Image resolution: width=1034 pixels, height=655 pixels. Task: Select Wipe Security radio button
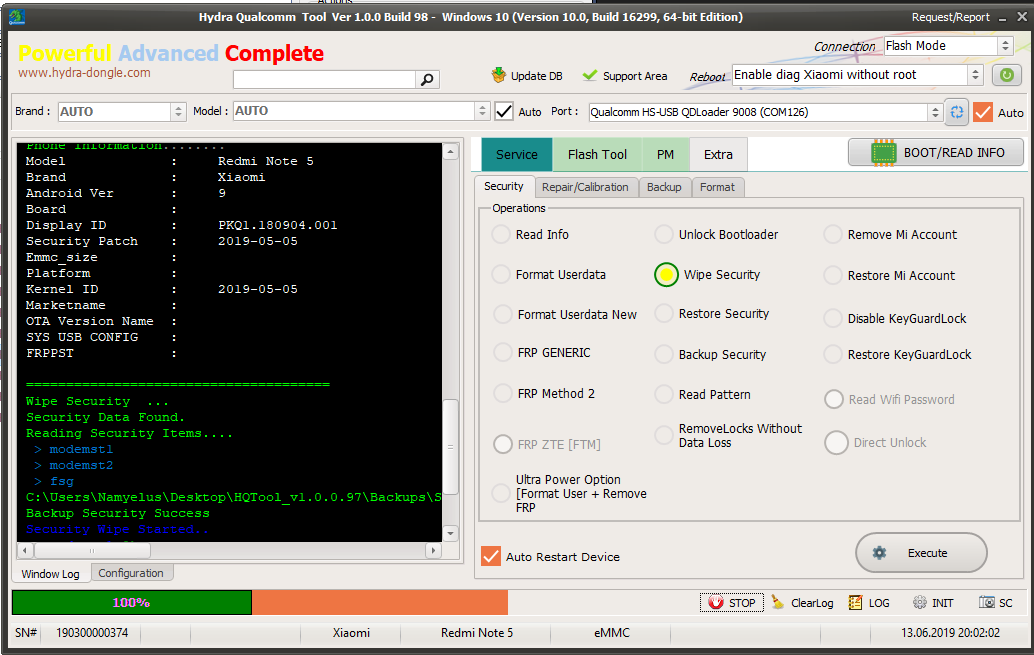(666, 274)
